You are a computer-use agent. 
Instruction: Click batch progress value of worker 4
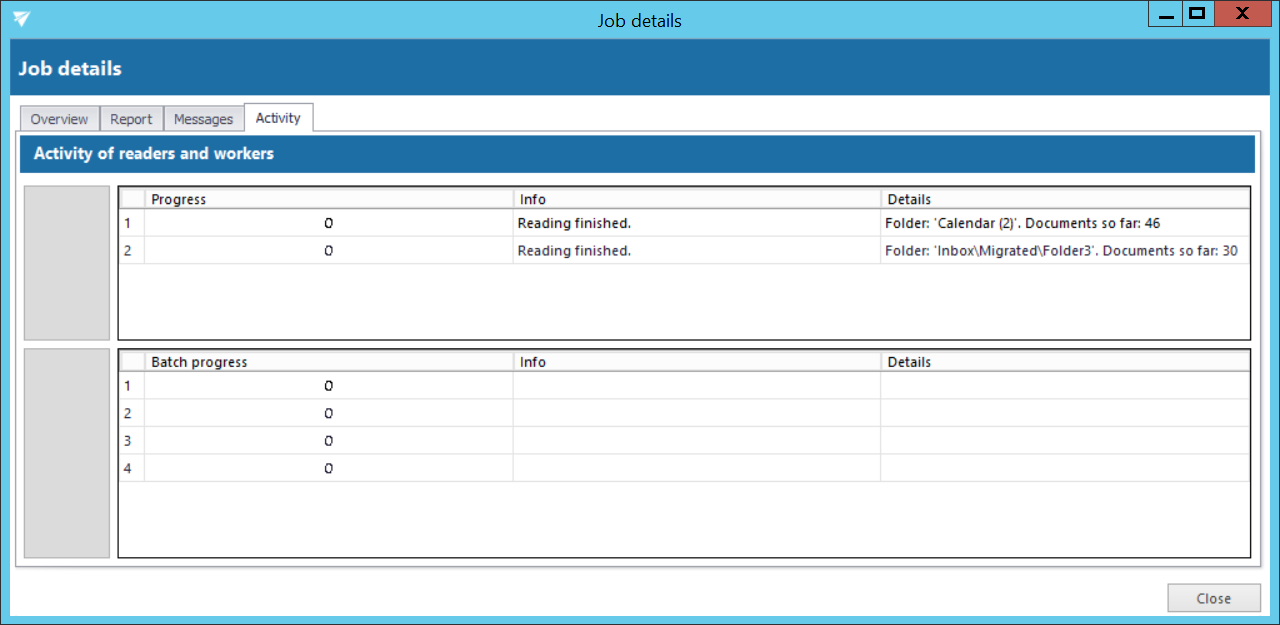[328, 469]
